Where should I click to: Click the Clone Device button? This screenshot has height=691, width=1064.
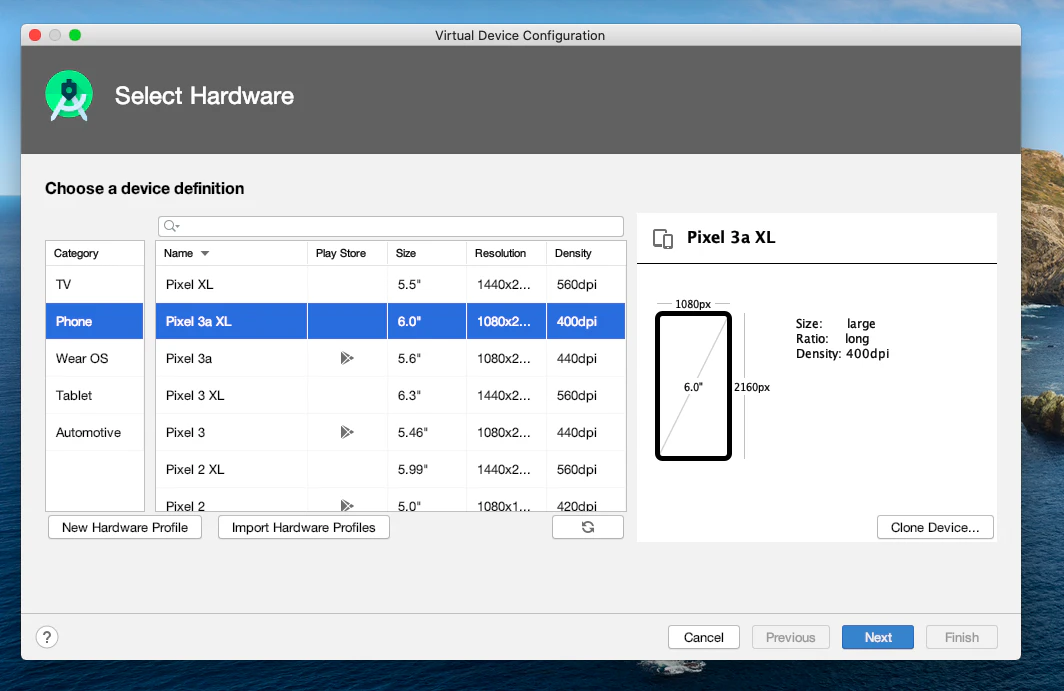tap(935, 527)
